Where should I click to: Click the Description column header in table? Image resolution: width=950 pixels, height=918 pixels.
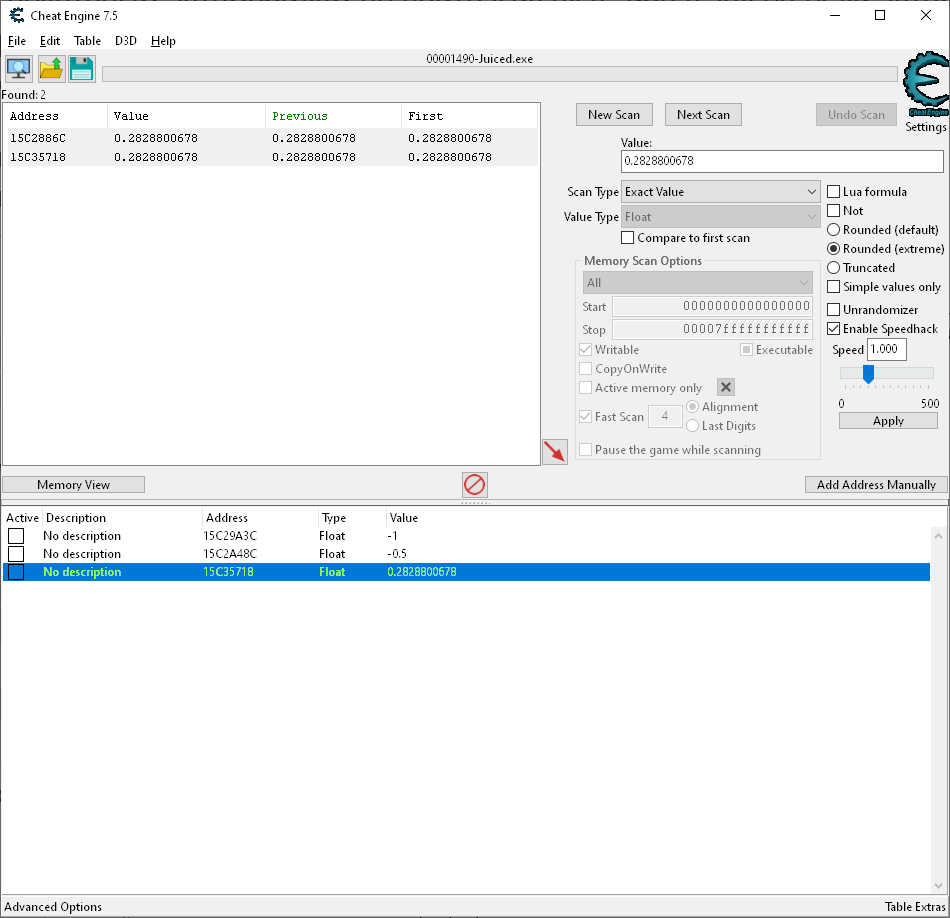tap(122, 518)
